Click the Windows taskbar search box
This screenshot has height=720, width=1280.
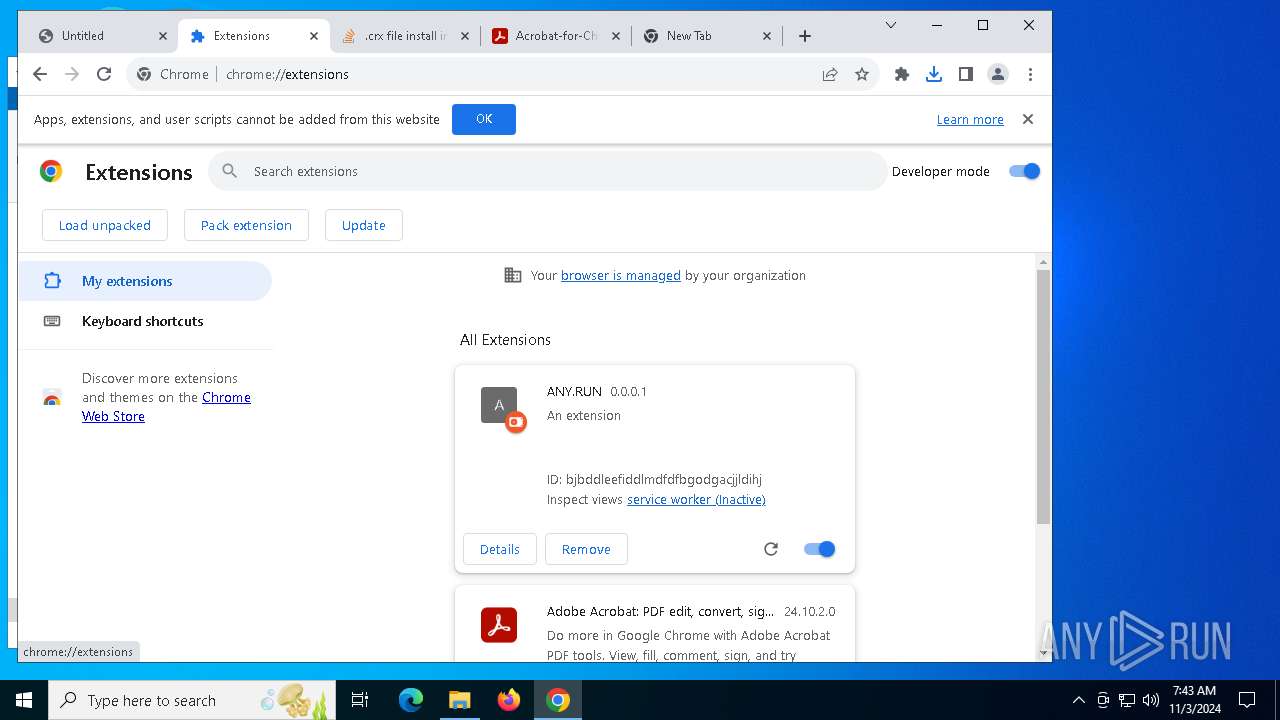(192, 700)
